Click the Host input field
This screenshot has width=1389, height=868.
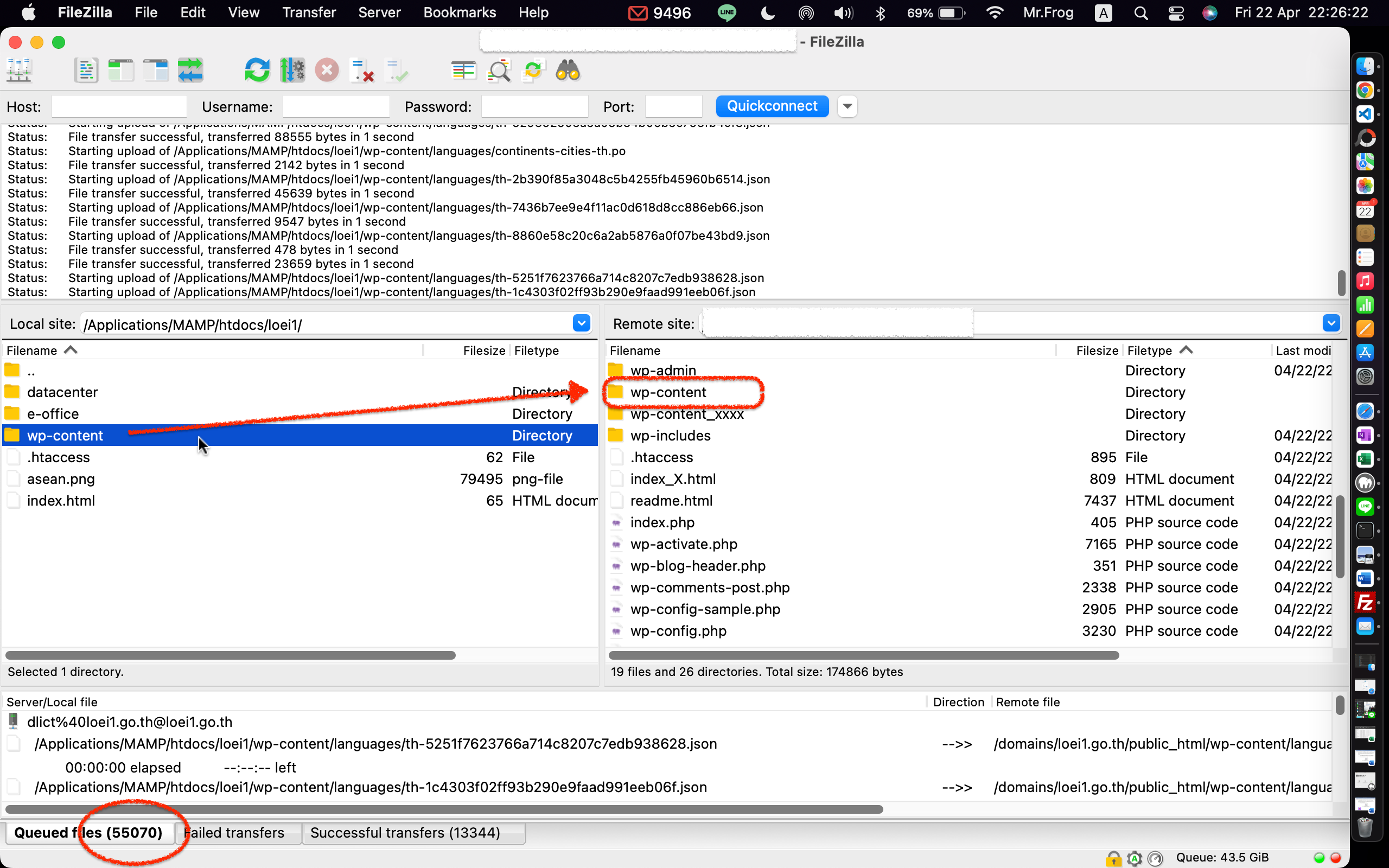click(119, 107)
